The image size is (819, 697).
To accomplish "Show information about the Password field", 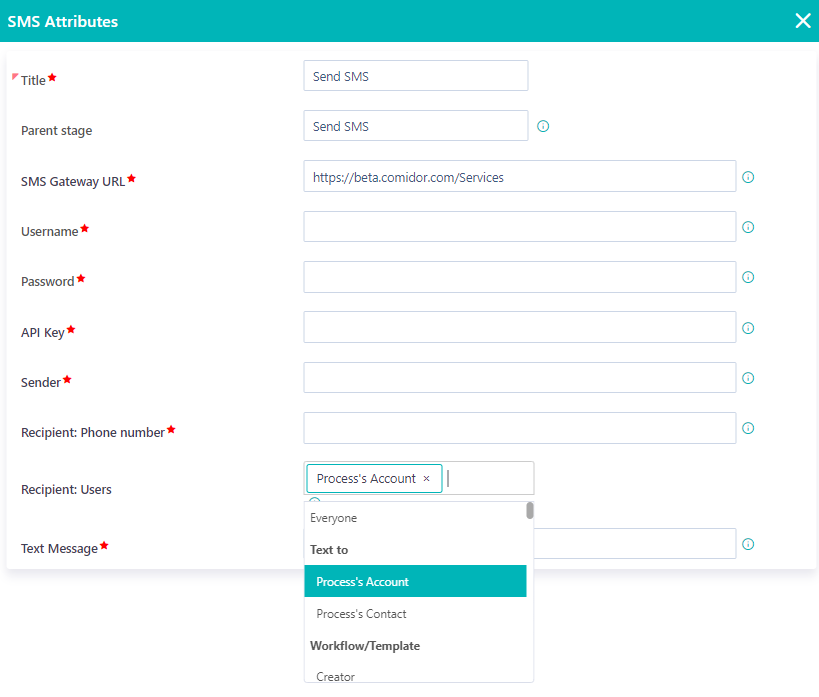I will [x=748, y=277].
